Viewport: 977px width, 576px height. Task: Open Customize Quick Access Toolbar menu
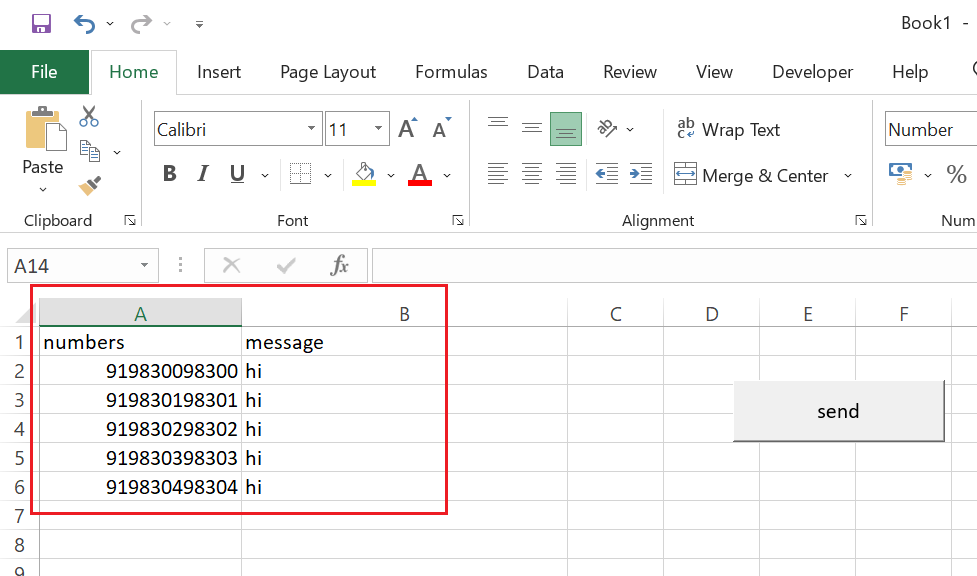pyautogui.click(x=199, y=24)
